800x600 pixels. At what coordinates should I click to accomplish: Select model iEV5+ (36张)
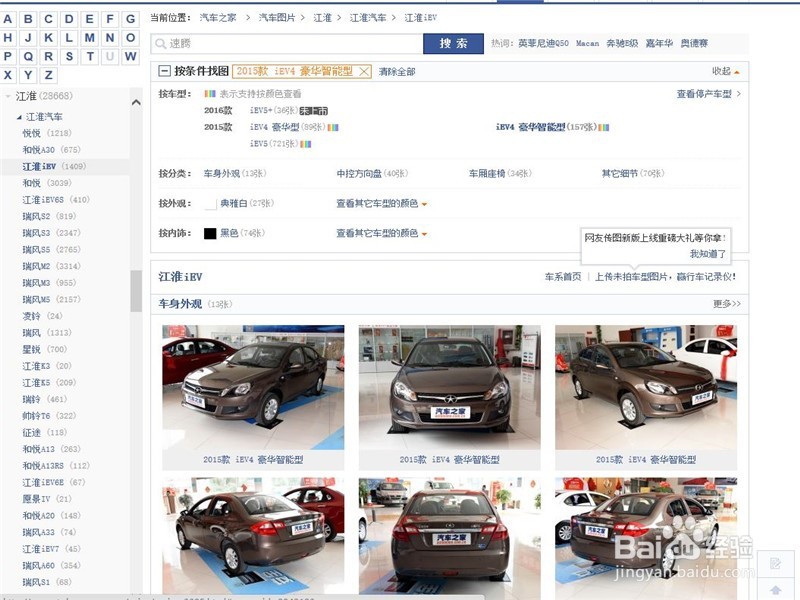coord(274,111)
